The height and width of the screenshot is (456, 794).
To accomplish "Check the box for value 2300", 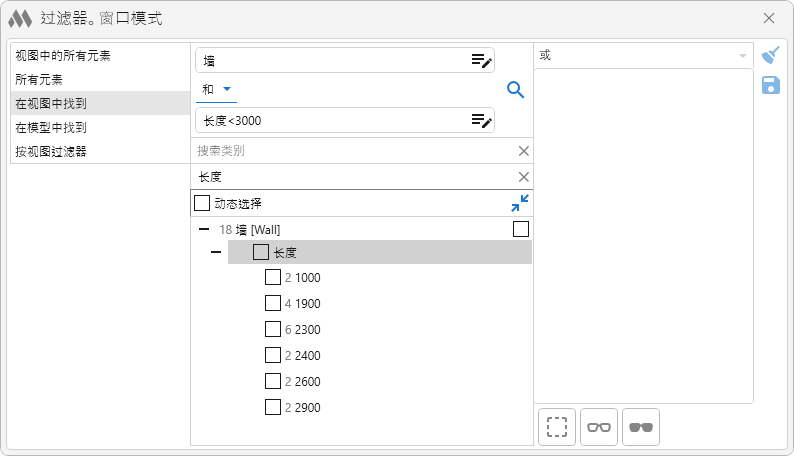I will pos(273,329).
